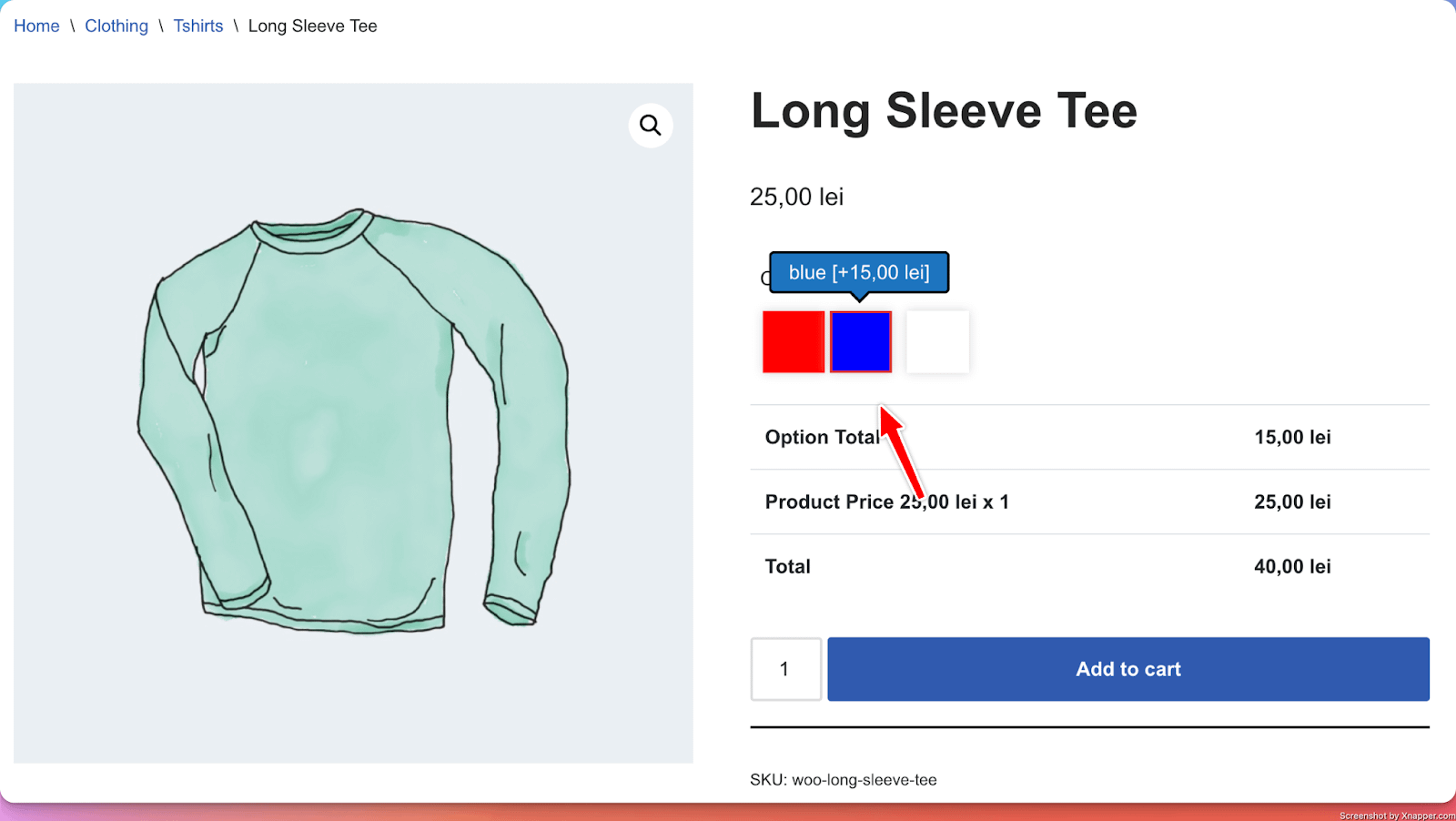Click the blue [+15,00 lei] tooltip

[859, 272]
